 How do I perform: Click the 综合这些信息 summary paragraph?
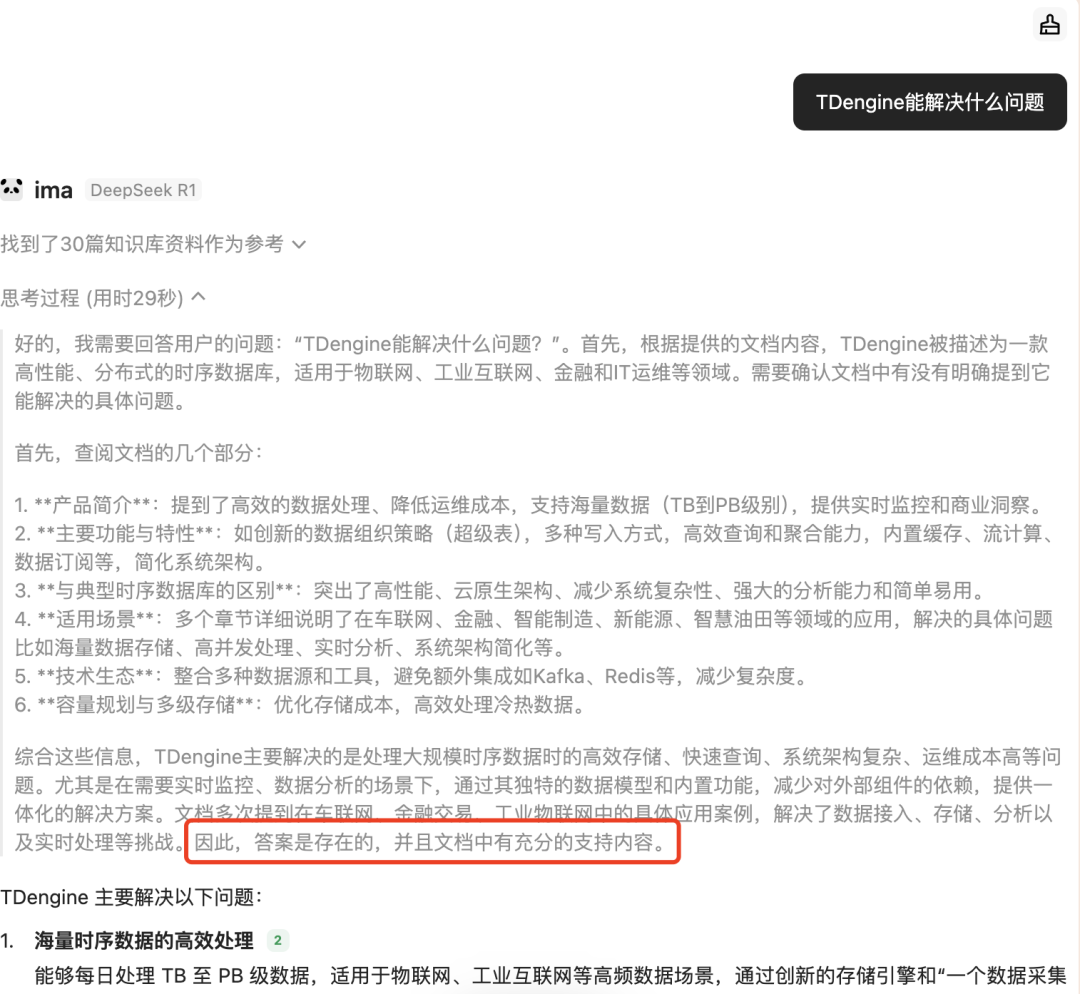[x=538, y=799]
